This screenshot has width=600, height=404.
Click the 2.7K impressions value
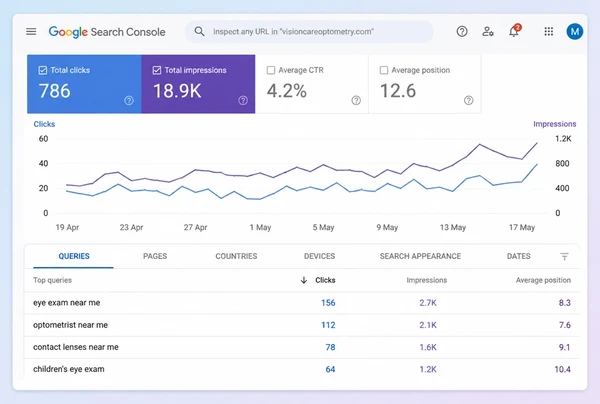[x=428, y=303]
